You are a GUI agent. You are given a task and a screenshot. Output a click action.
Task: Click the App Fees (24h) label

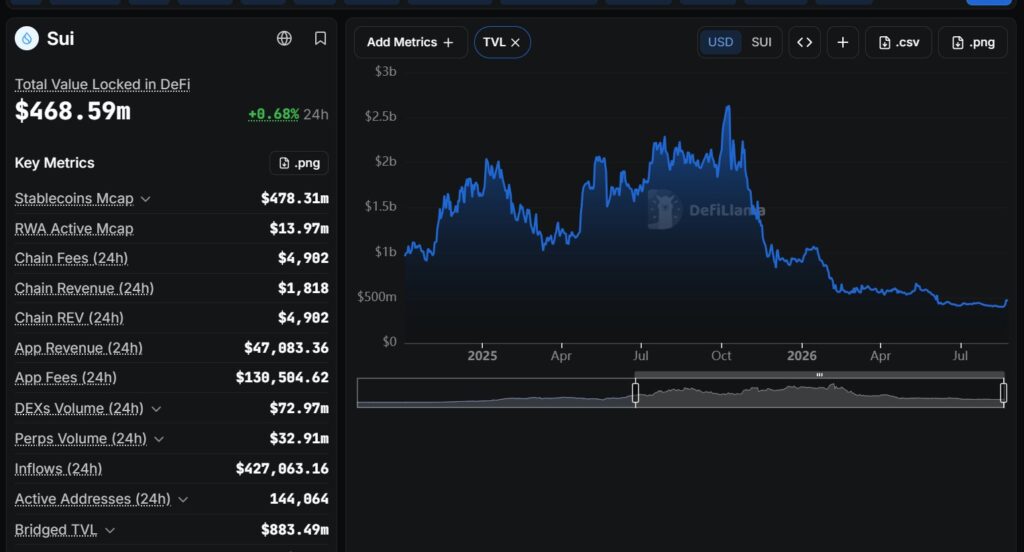(x=65, y=378)
